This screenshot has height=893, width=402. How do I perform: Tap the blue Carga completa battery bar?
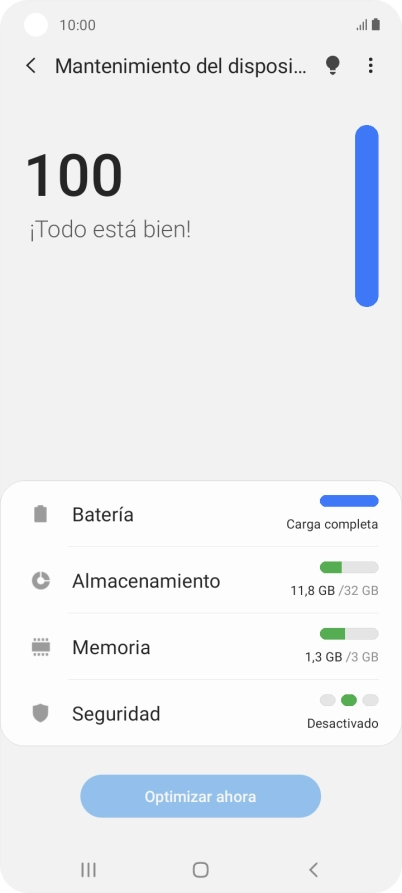click(x=349, y=501)
